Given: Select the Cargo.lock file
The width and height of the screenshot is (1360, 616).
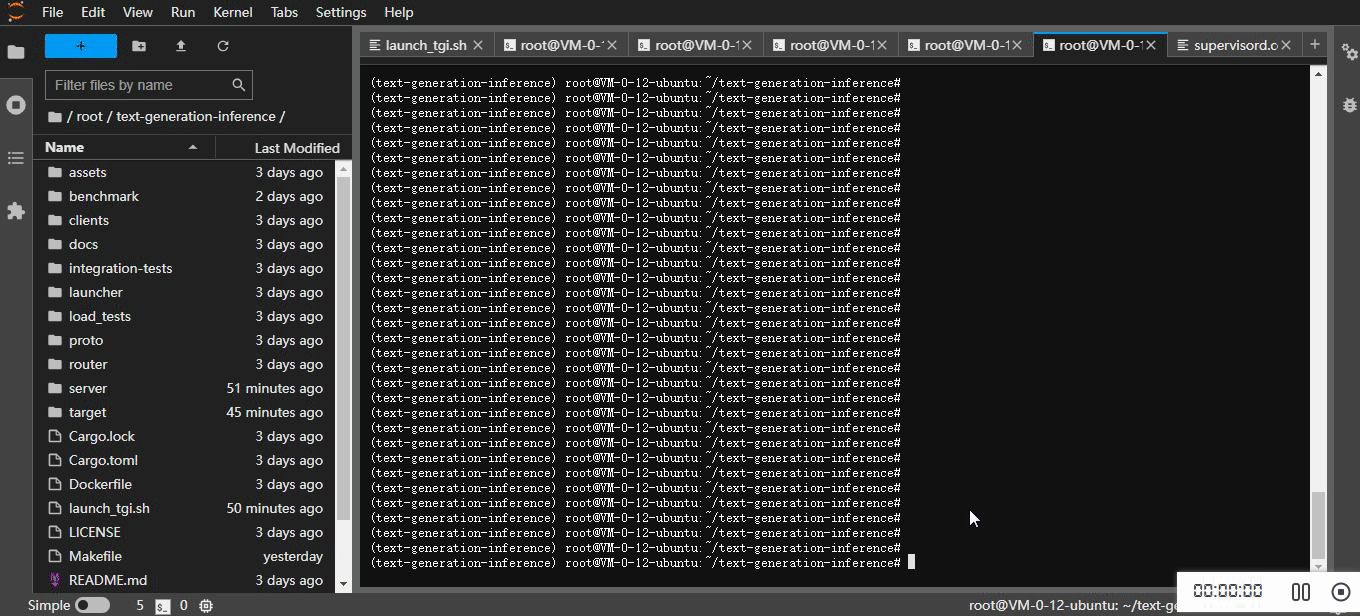Looking at the screenshot, I should (x=184, y=436).
